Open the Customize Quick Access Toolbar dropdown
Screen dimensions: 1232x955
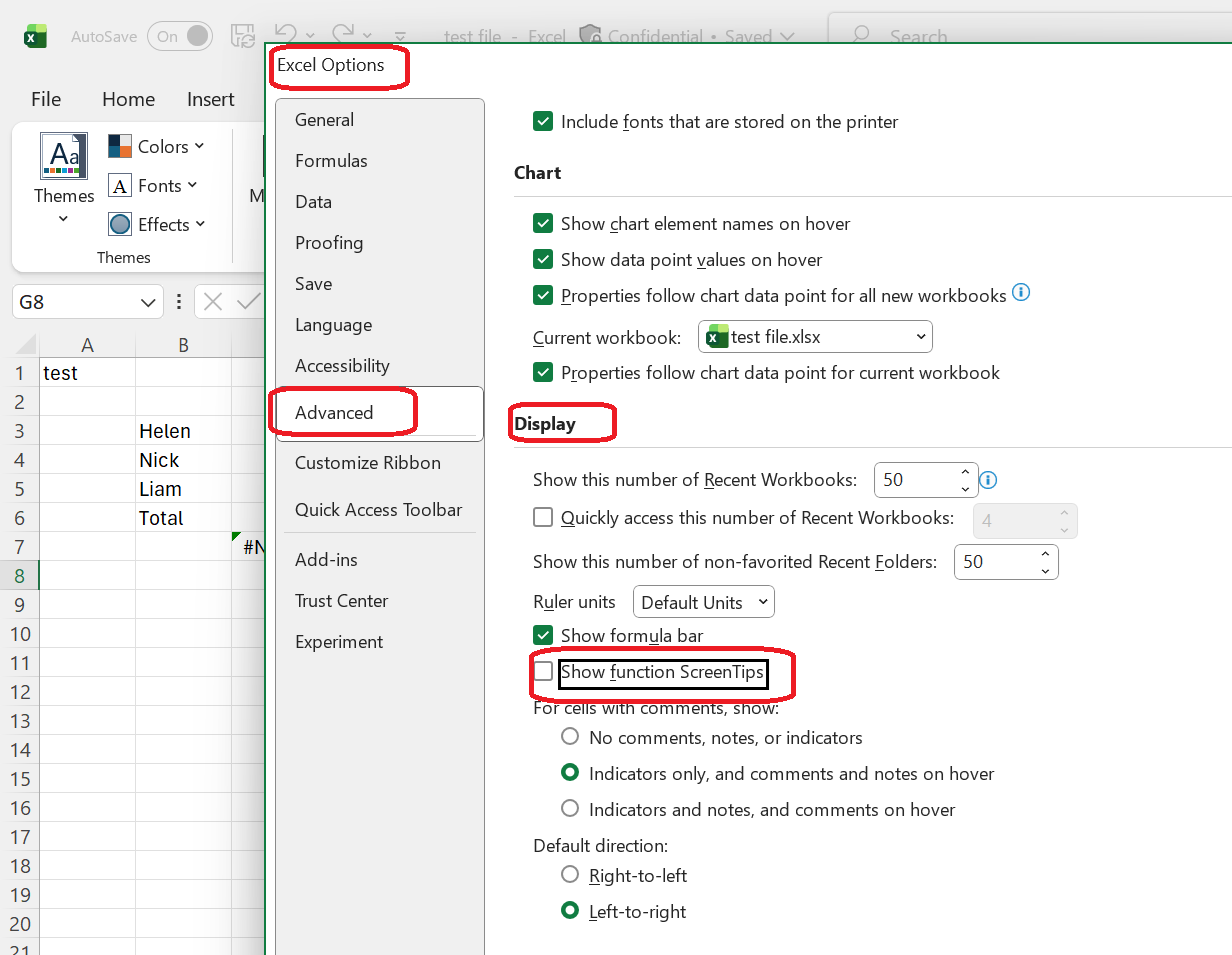(400, 36)
